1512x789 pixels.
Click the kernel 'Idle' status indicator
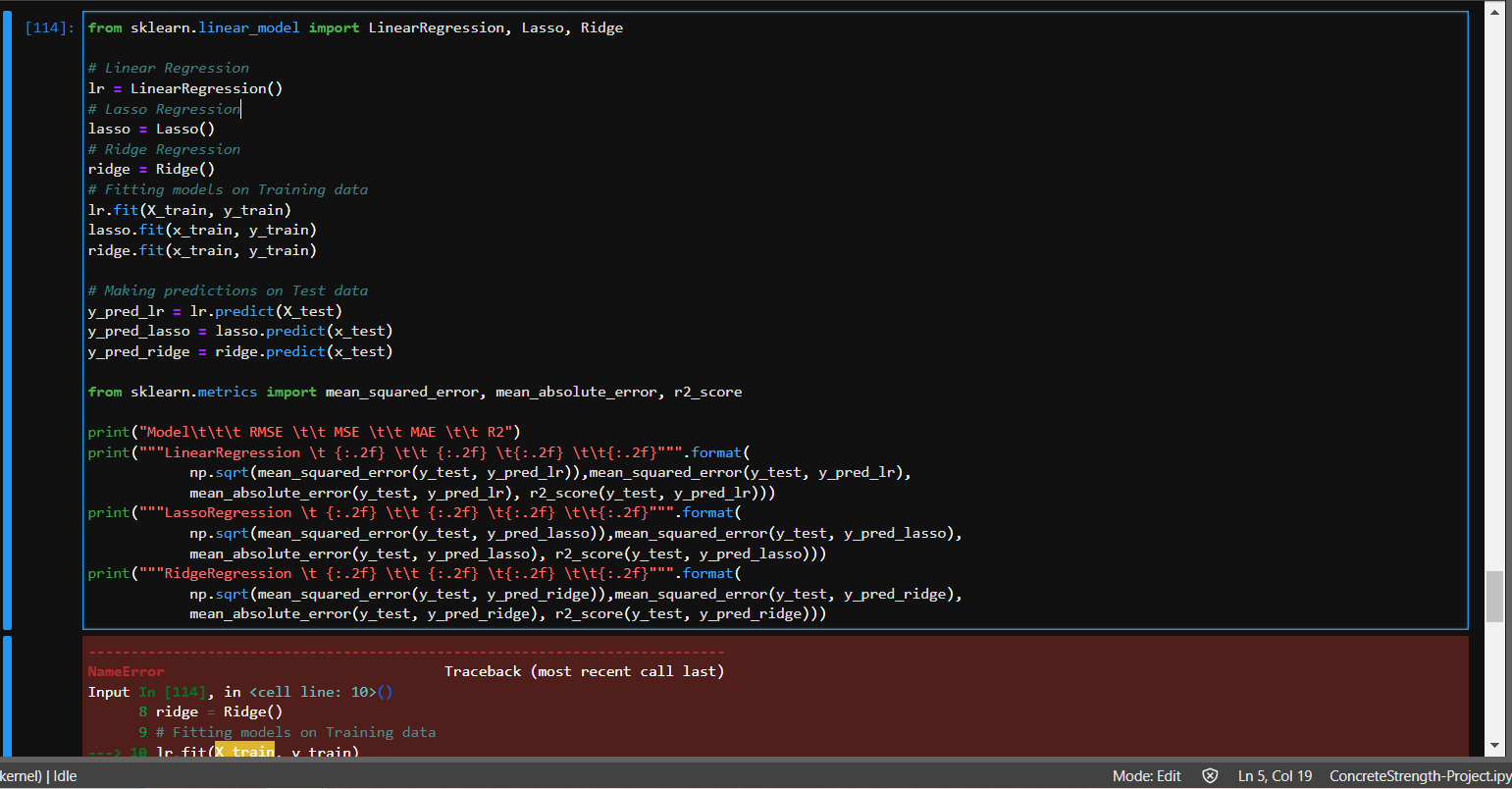65,776
